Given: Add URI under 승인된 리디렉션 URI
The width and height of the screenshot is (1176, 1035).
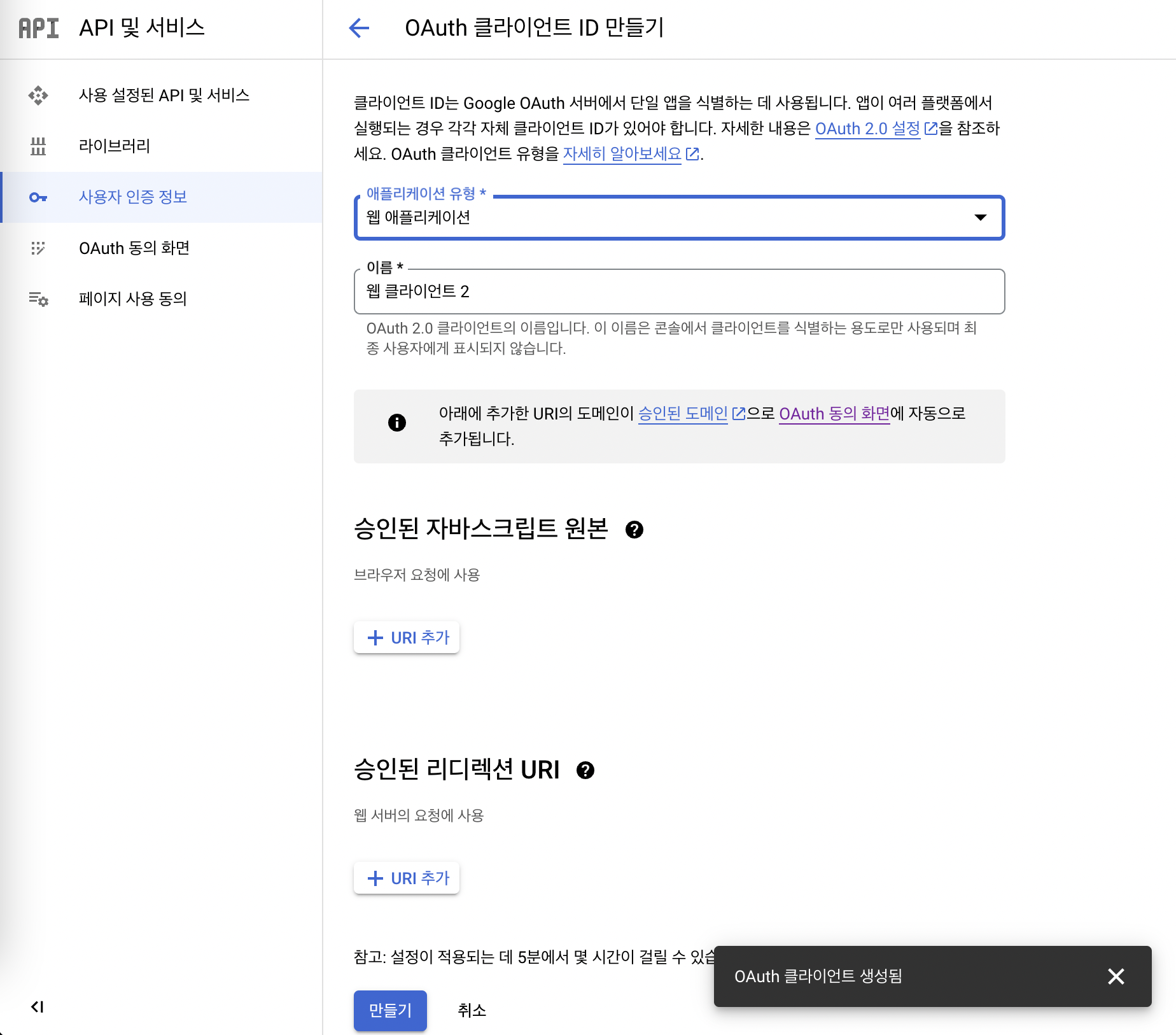Looking at the screenshot, I should tap(407, 878).
